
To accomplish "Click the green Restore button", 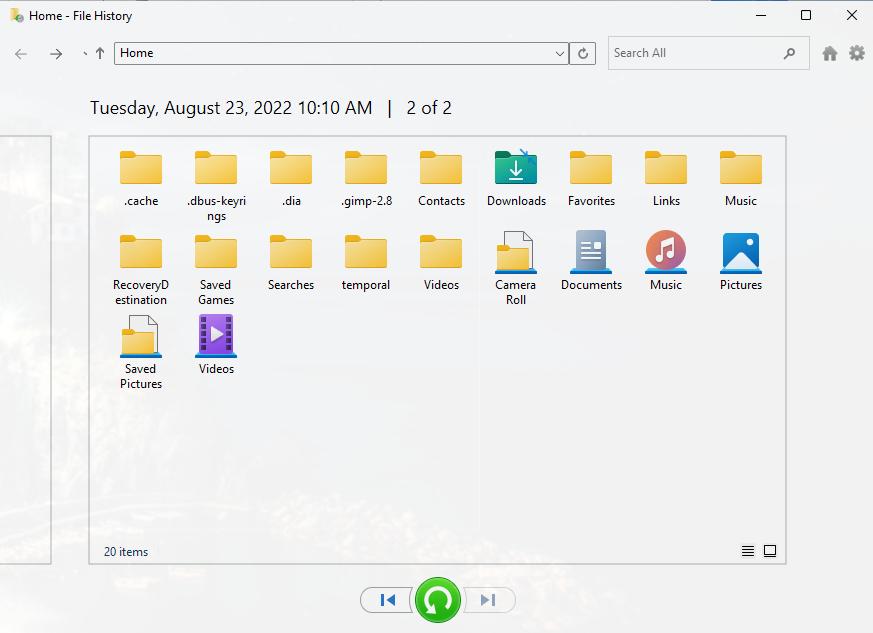I will click(438, 600).
